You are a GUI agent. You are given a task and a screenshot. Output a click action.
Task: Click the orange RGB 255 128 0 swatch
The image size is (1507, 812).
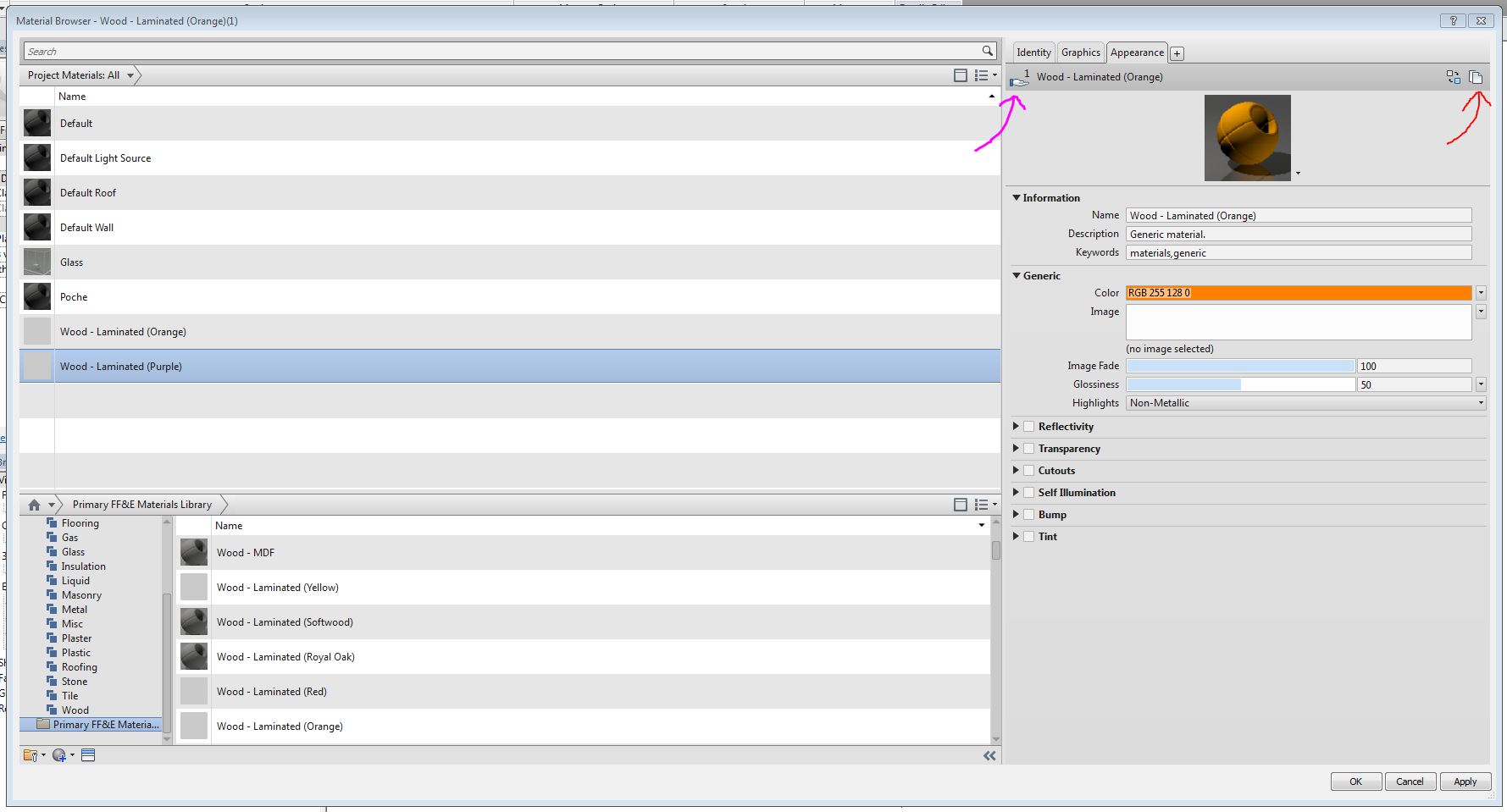coord(1299,293)
